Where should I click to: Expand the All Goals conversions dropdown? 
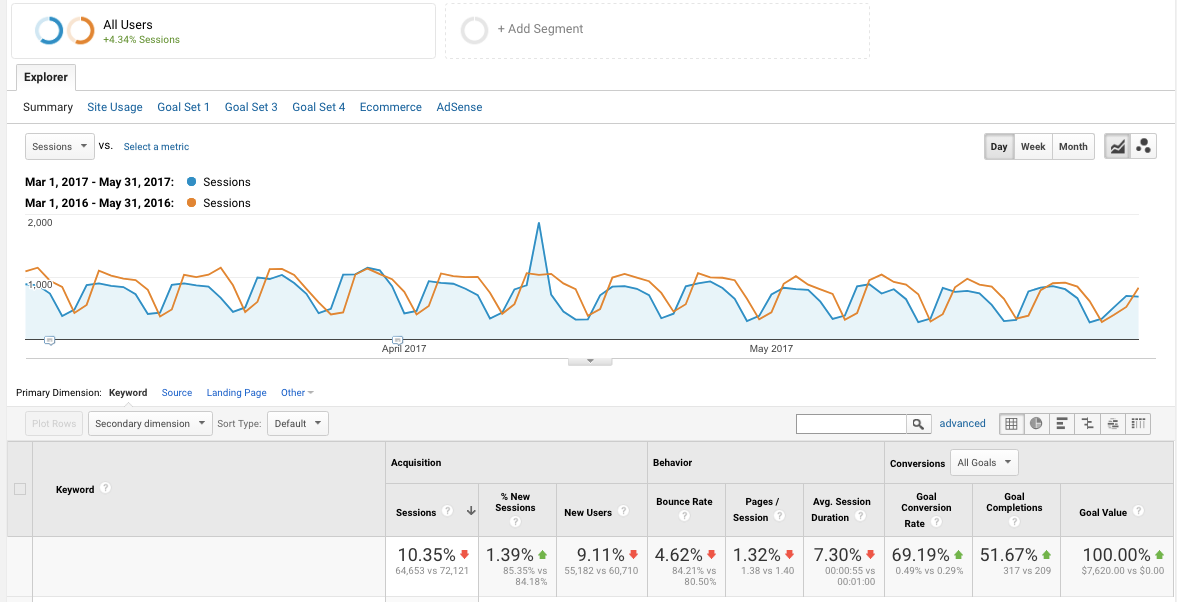pyautogui.click(x=984, y=463)
